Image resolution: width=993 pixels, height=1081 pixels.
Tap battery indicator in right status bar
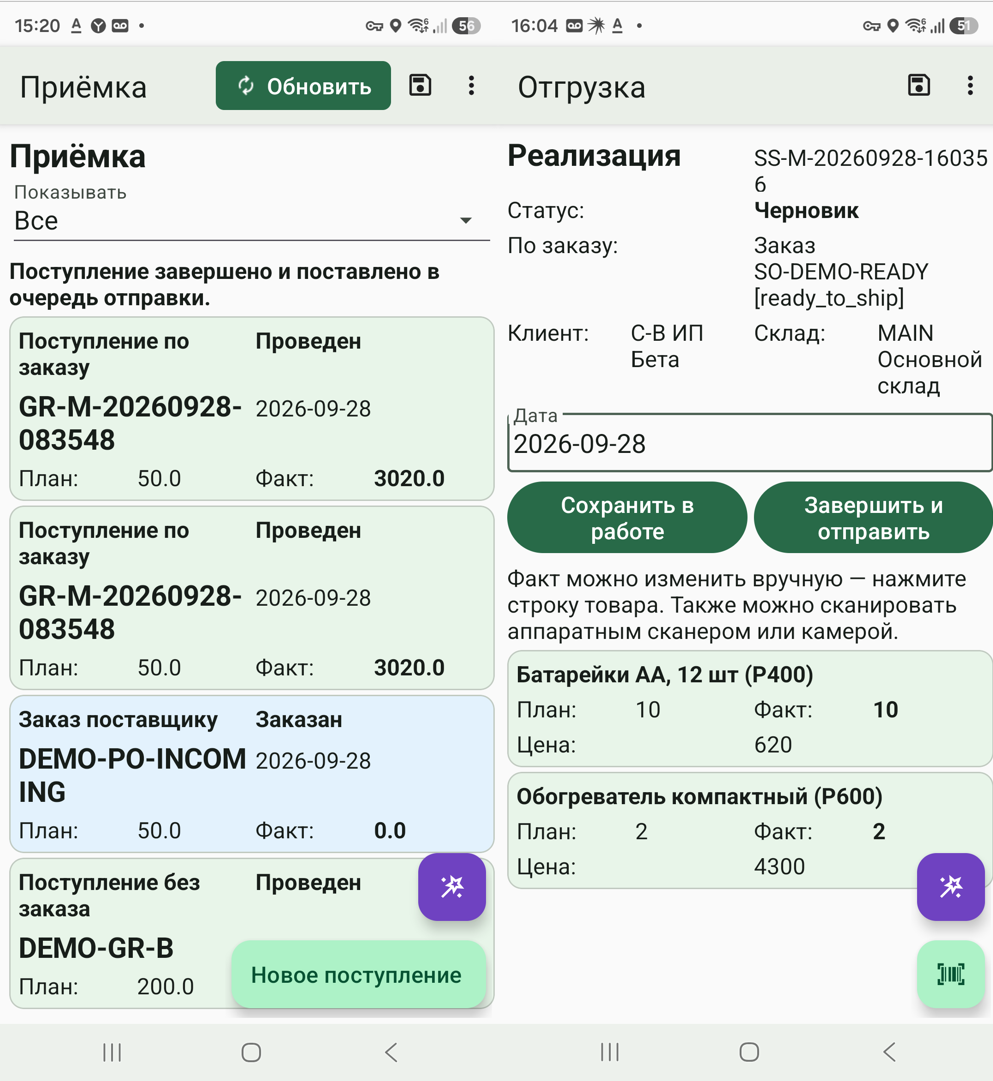point(963,26)
